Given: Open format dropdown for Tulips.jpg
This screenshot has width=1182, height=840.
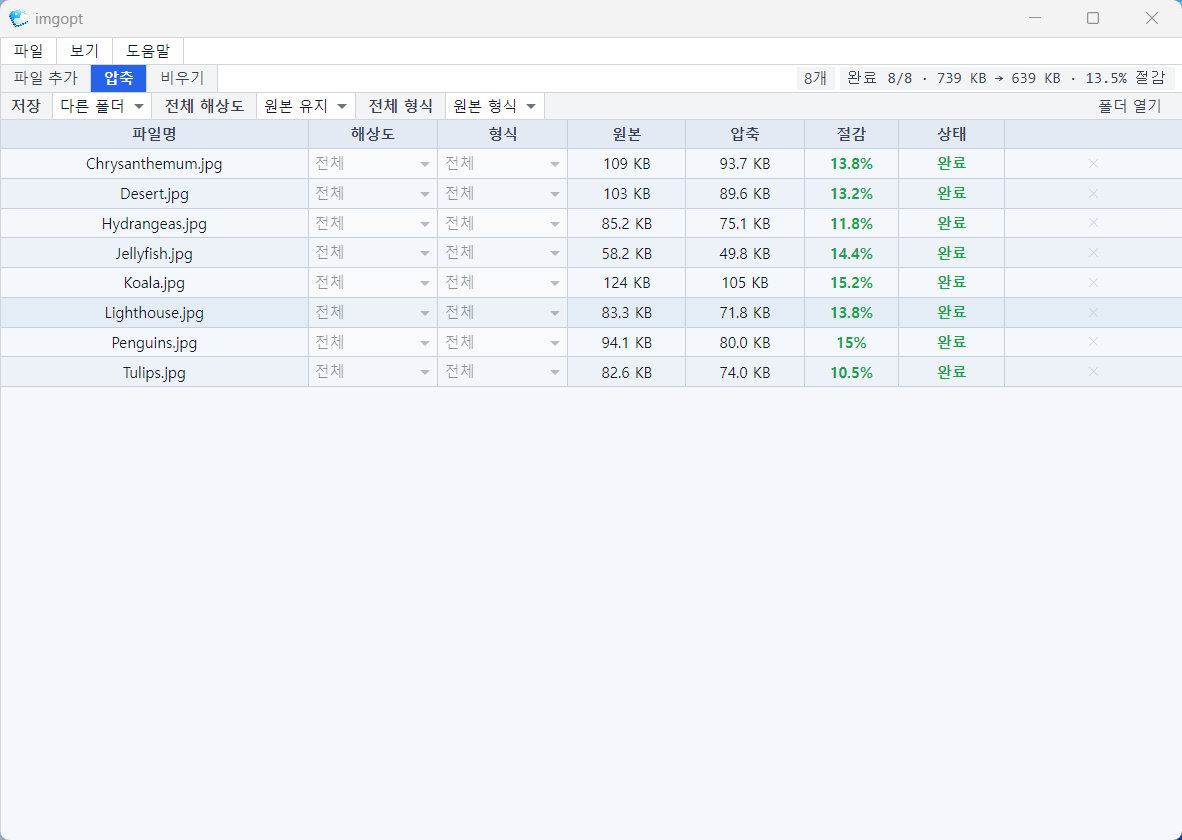Looking at the screenshot, I should 502,372.
